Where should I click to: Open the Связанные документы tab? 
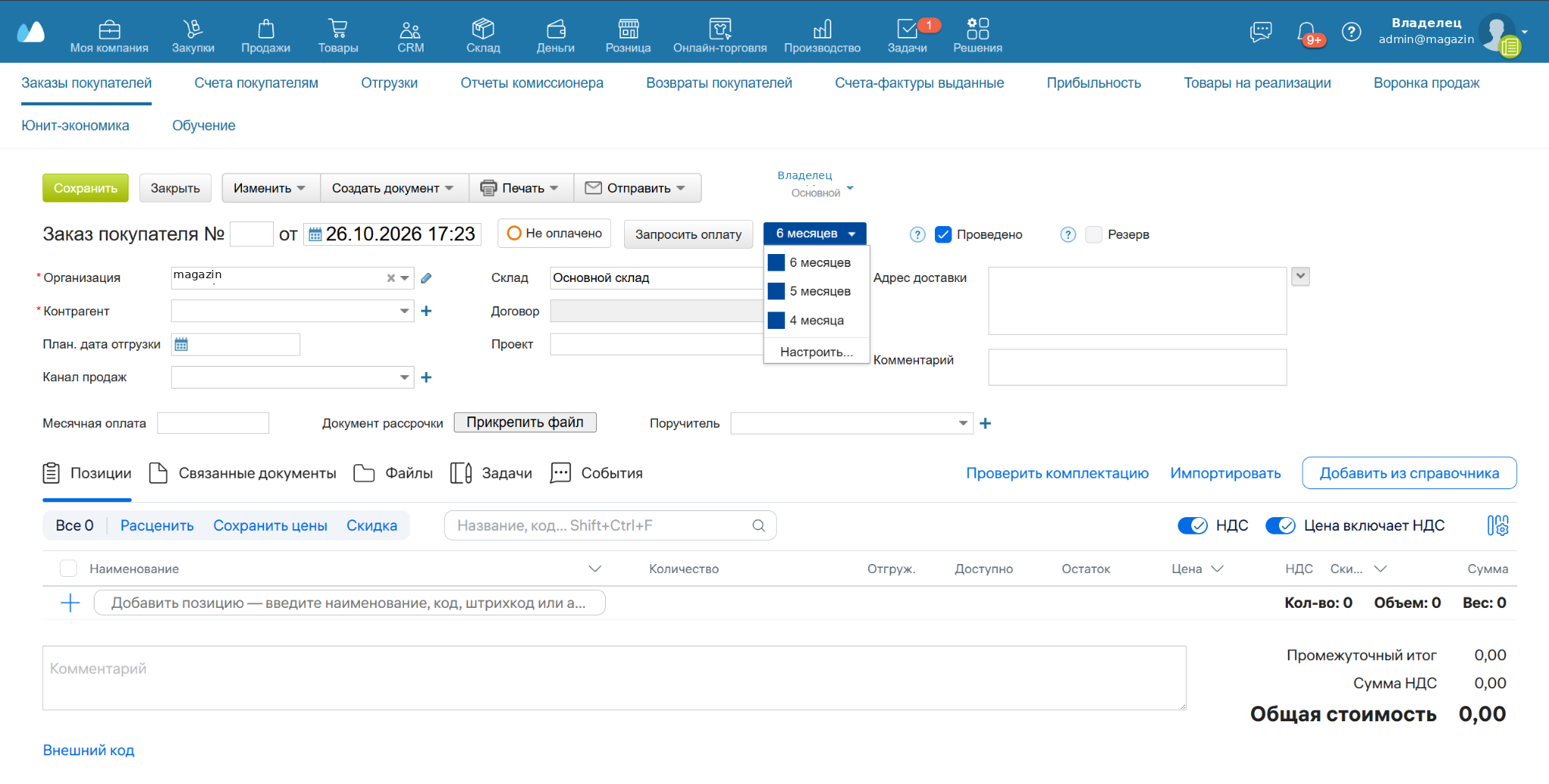[244, 473]
